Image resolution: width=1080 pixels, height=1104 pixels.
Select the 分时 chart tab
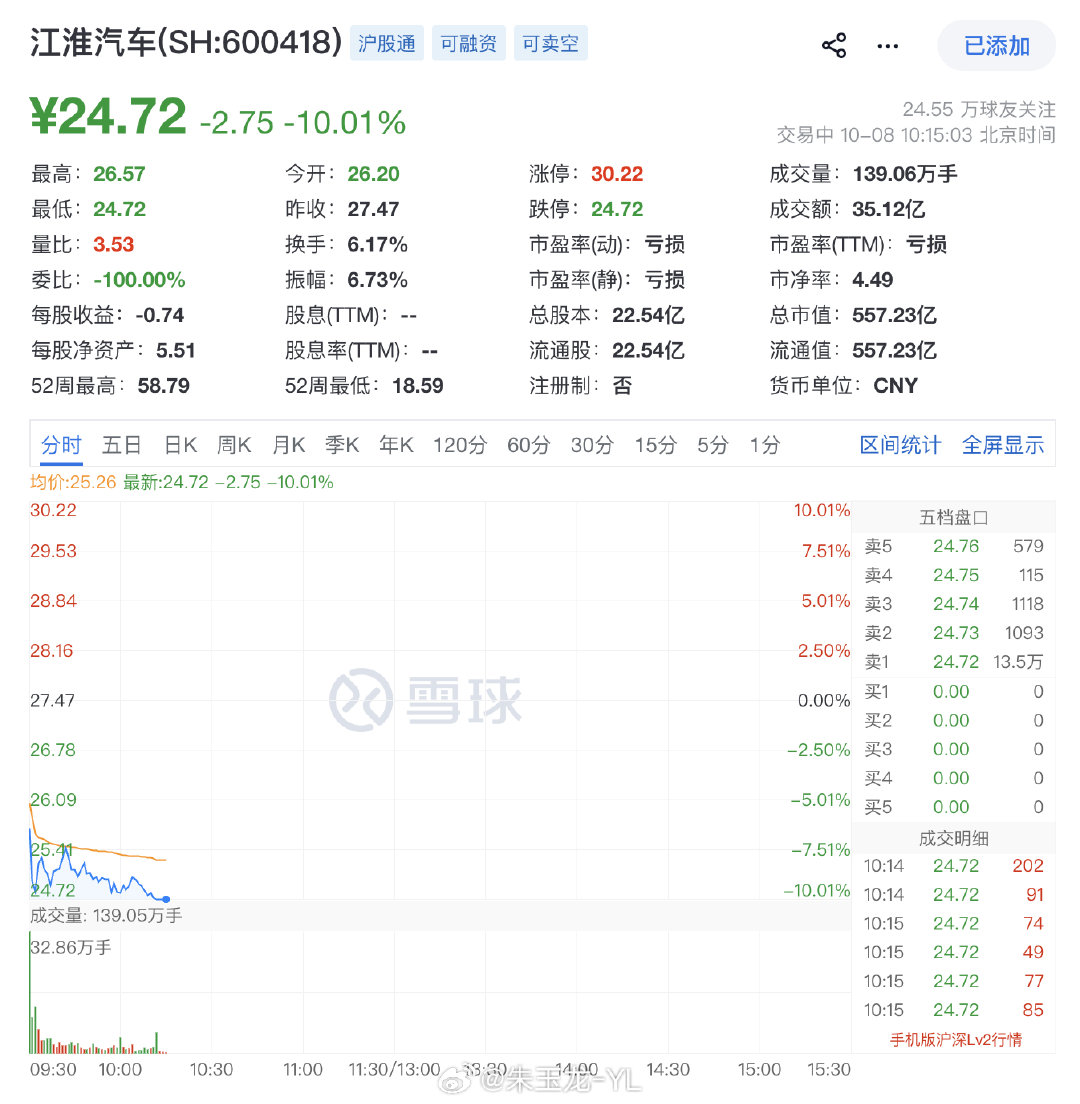pyautogui.click(x=61, y=444)
